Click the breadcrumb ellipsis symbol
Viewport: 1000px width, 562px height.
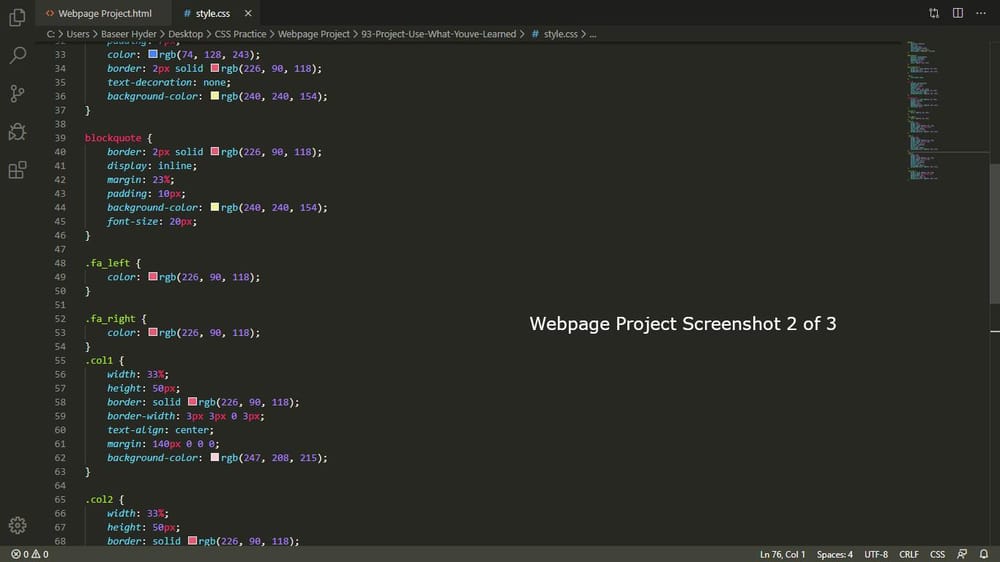(592, 34)
